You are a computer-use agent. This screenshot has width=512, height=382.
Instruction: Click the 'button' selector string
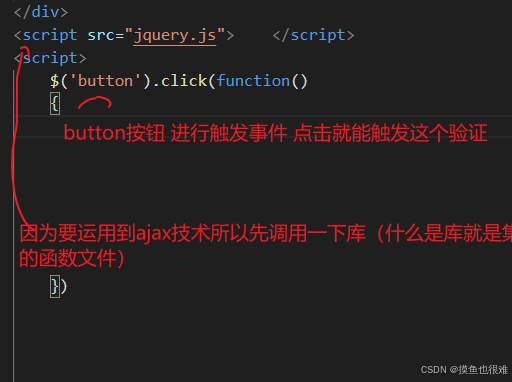click(x=105, y=81)
